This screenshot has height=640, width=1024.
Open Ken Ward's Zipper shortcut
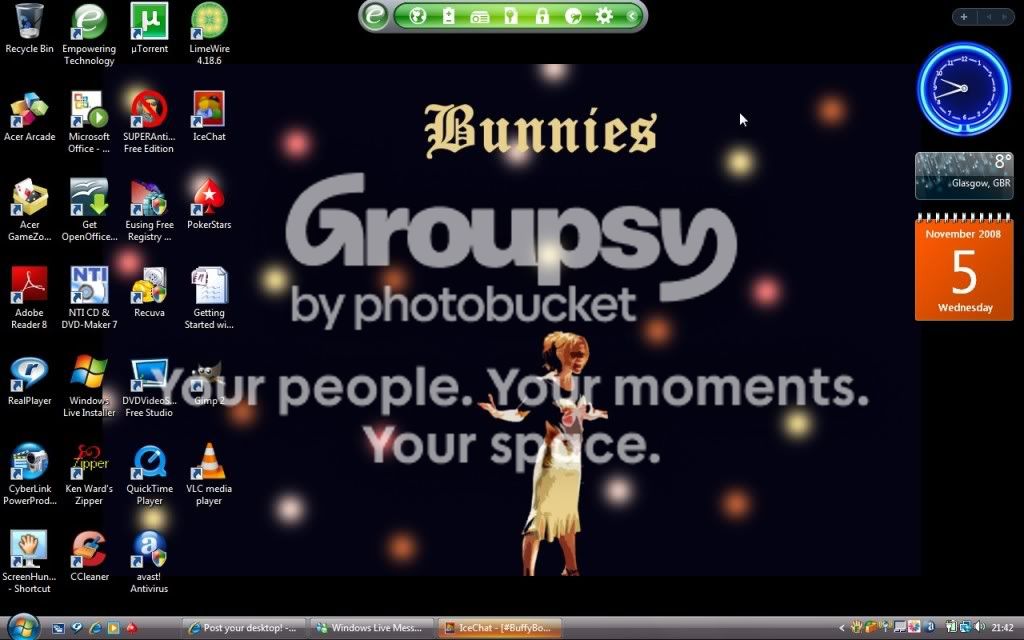point(89,475)
